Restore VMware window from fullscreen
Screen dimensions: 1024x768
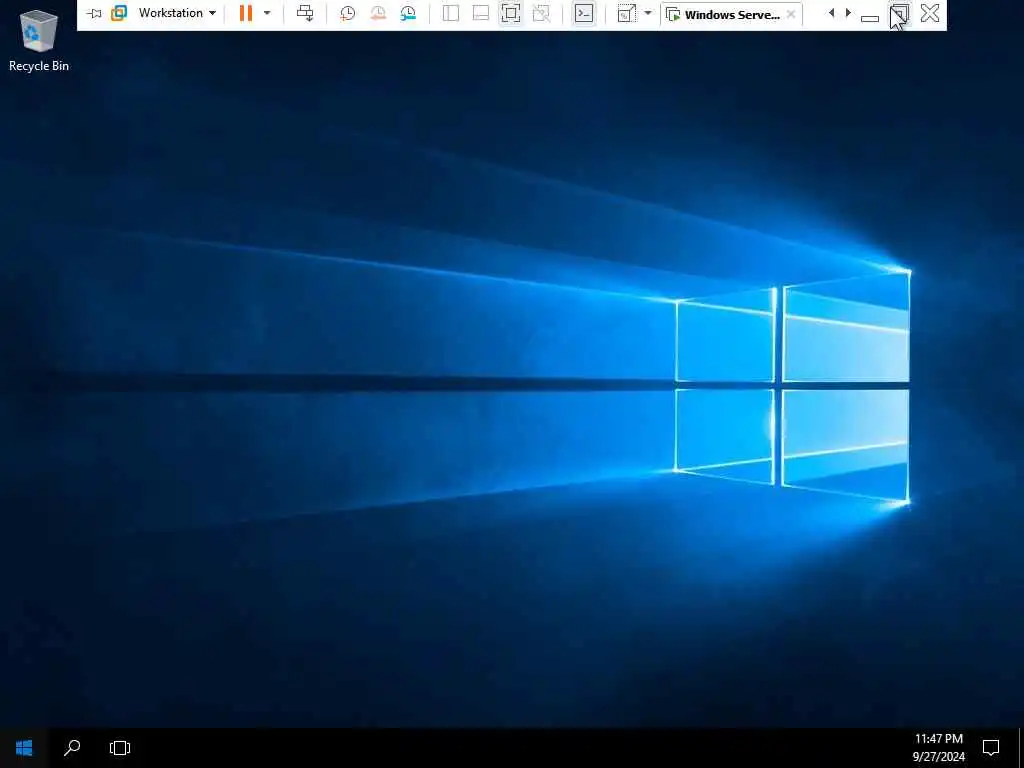tap(900, 13)
